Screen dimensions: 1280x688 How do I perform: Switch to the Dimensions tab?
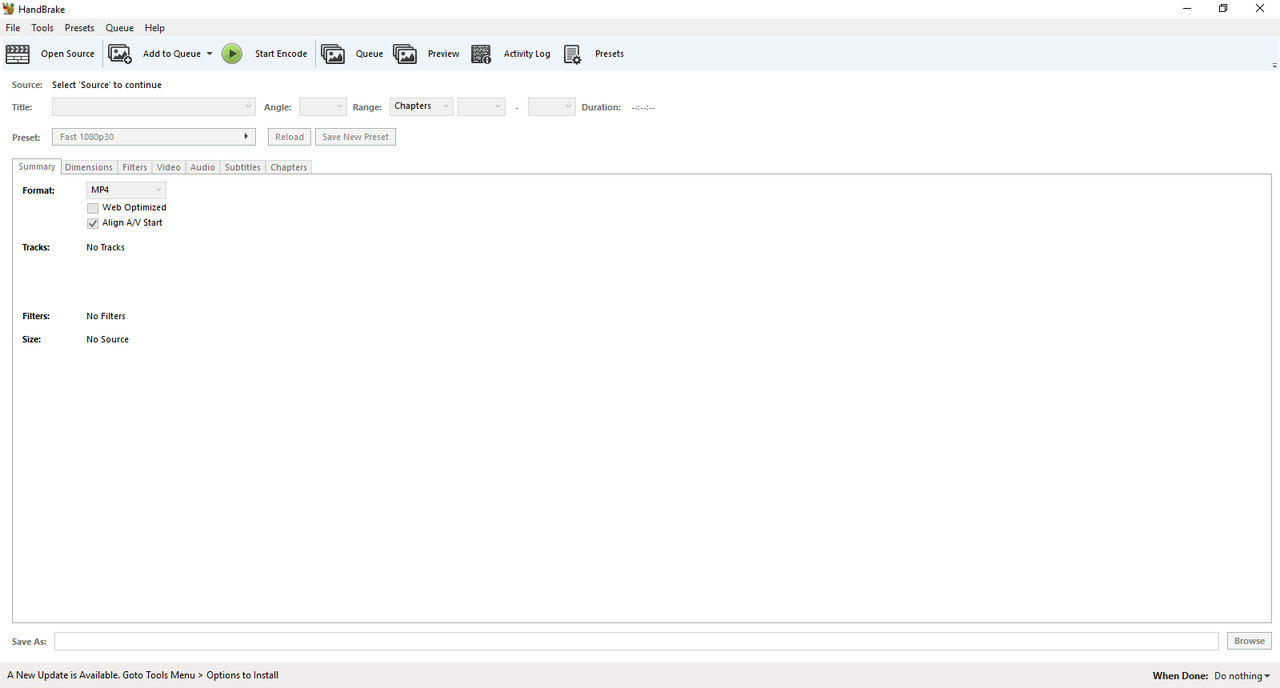click(x=89, y=167)
